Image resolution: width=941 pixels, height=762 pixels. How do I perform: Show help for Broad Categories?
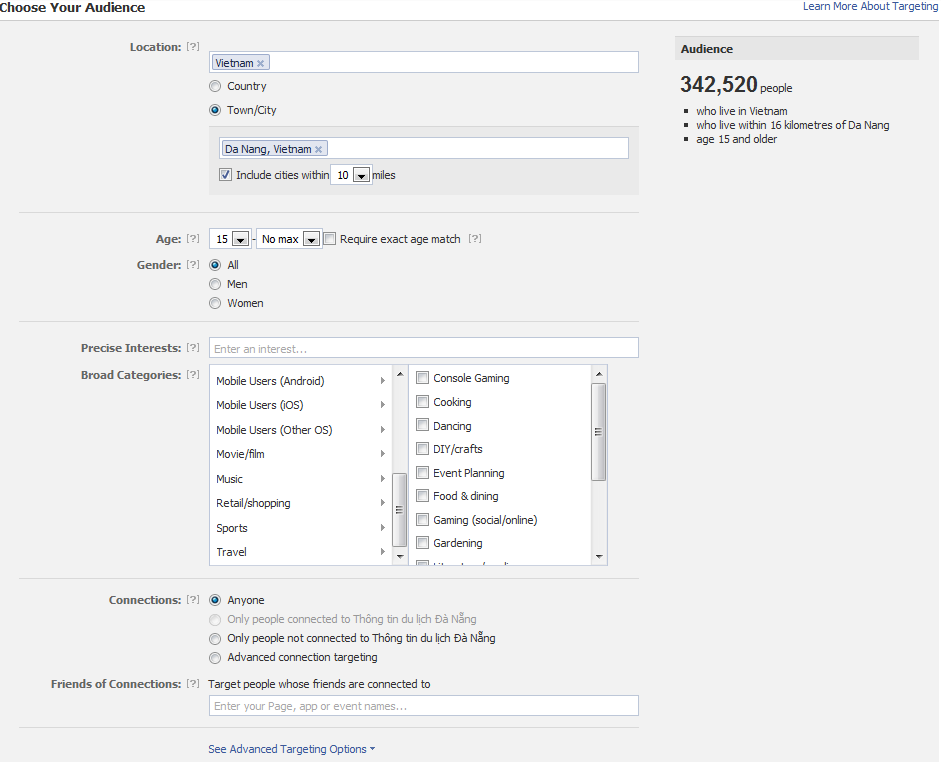coord(193,375)
